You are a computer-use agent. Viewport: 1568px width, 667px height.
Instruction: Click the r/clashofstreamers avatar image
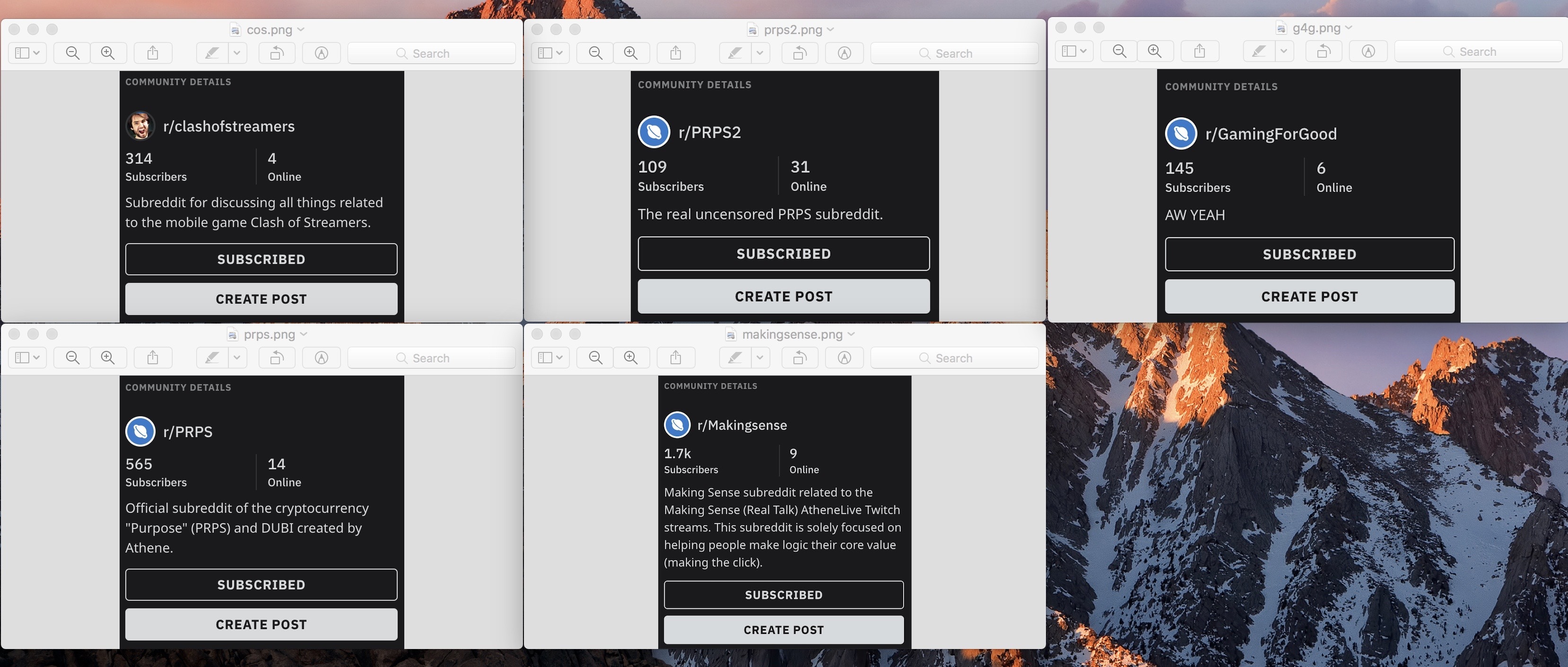coord(140,125)
